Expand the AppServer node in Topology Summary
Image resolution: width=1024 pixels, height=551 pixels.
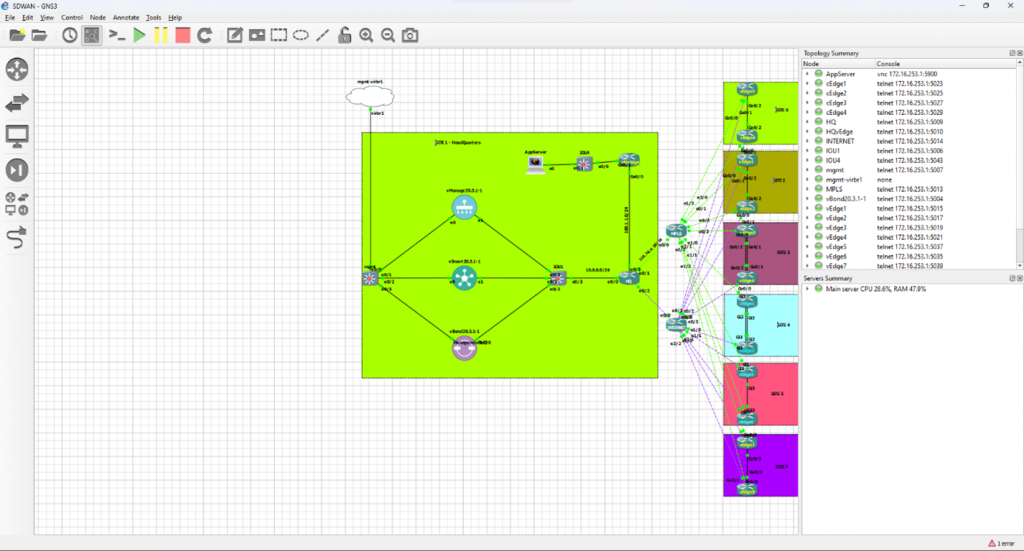[807, 74]
